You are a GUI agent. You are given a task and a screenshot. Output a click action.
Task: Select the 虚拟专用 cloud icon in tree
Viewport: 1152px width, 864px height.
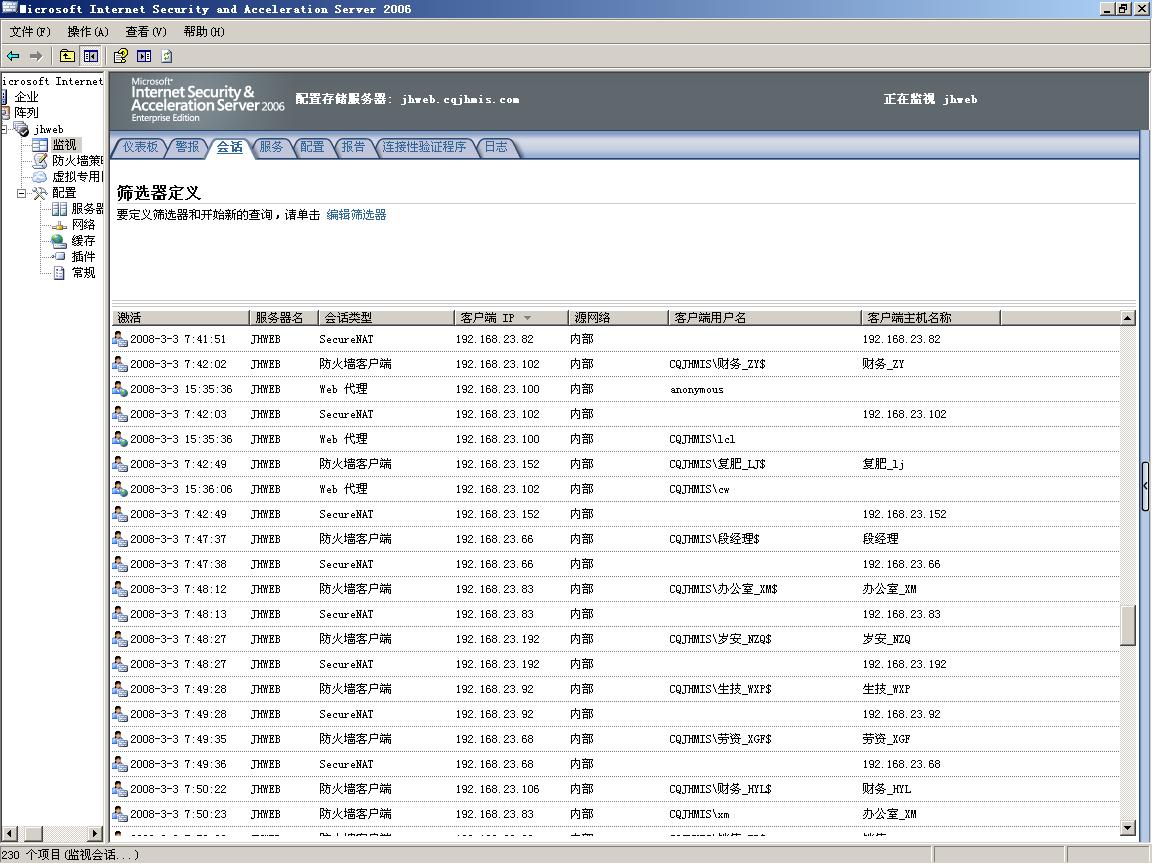40,176
